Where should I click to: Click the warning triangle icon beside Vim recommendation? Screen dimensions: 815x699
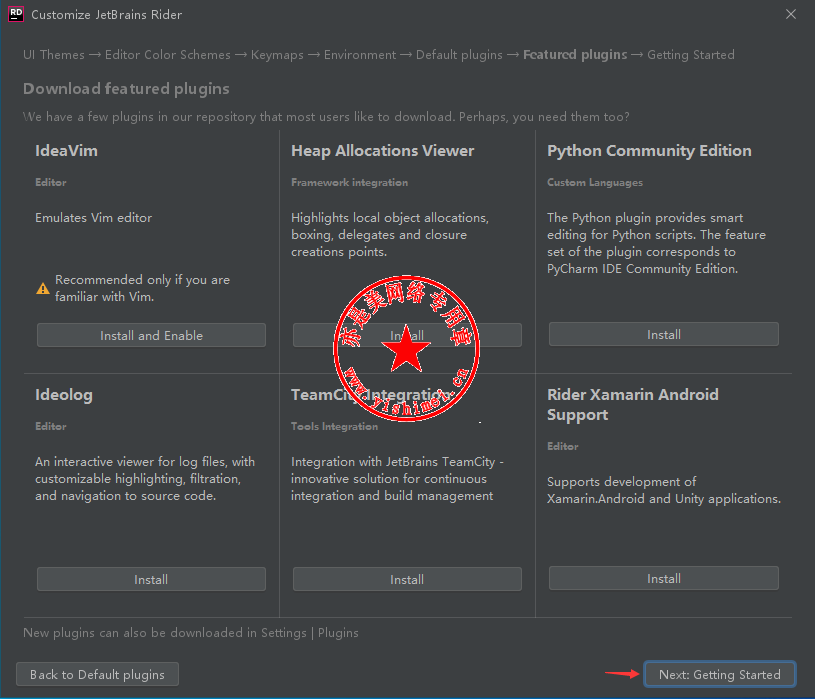coord(43,288)
